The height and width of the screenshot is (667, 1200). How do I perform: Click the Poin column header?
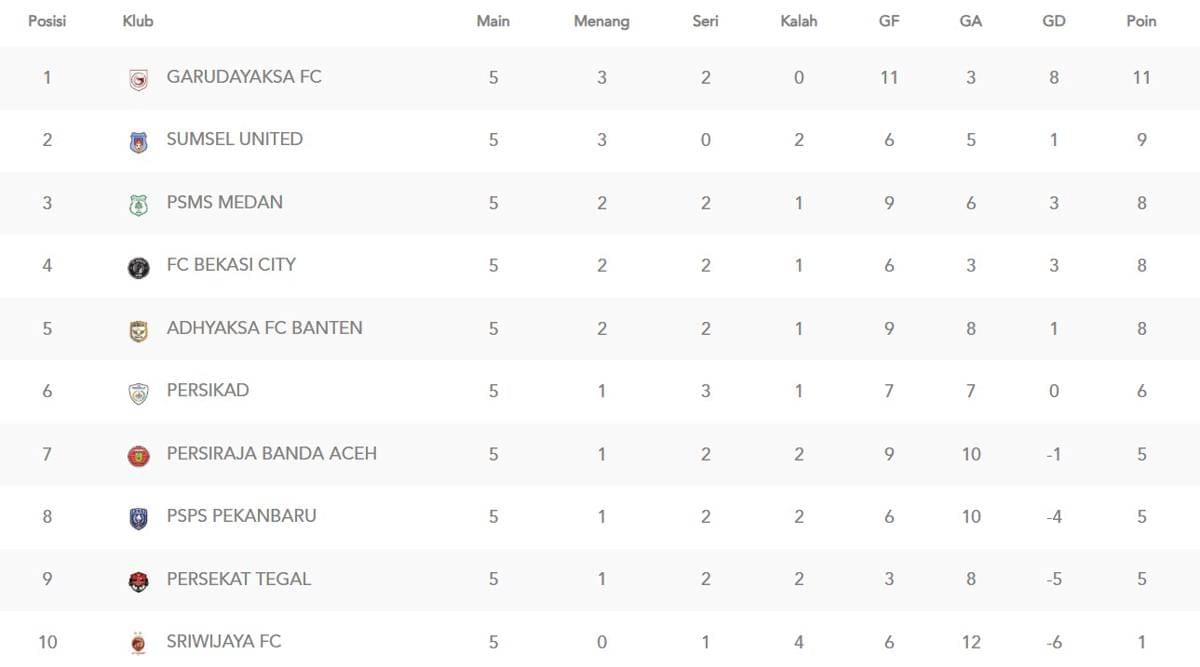tap(1141, 21)
